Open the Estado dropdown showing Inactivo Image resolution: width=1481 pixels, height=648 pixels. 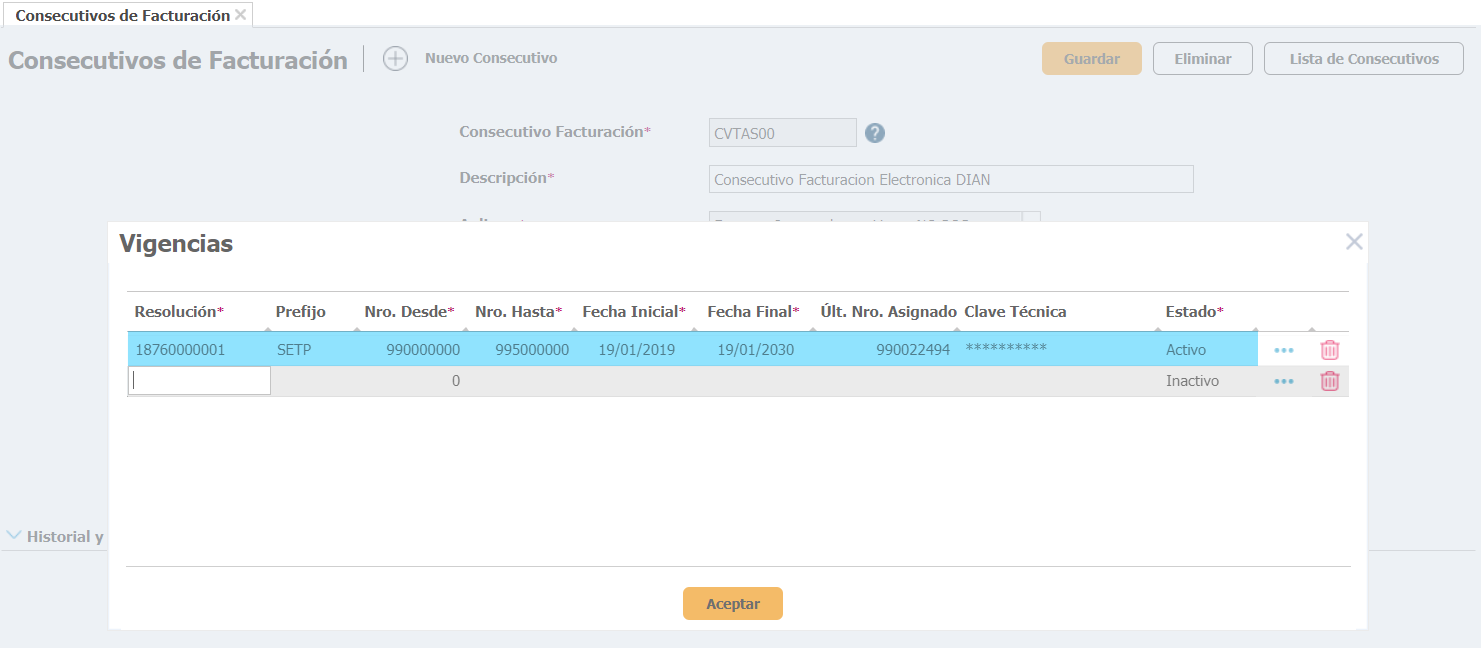click(x=1206, y=381)
